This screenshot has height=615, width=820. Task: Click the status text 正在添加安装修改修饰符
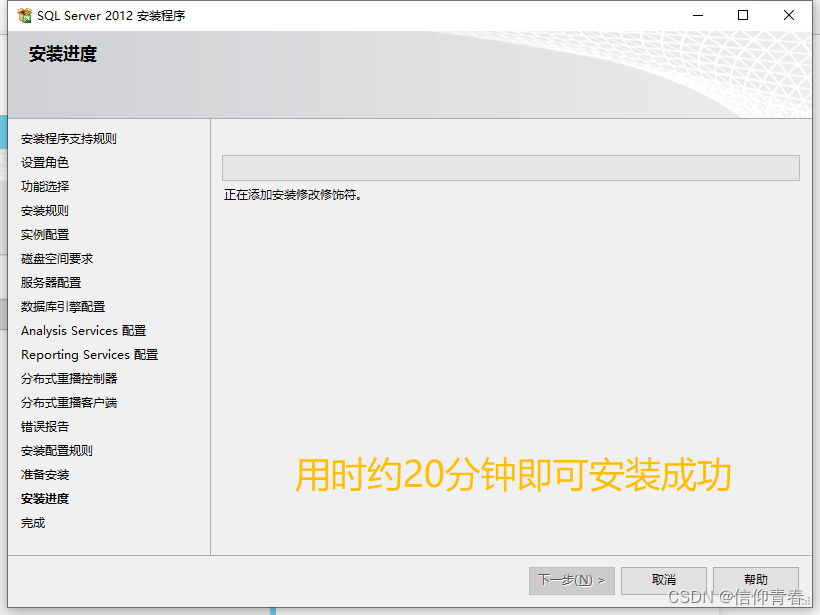tap(292, 195)
